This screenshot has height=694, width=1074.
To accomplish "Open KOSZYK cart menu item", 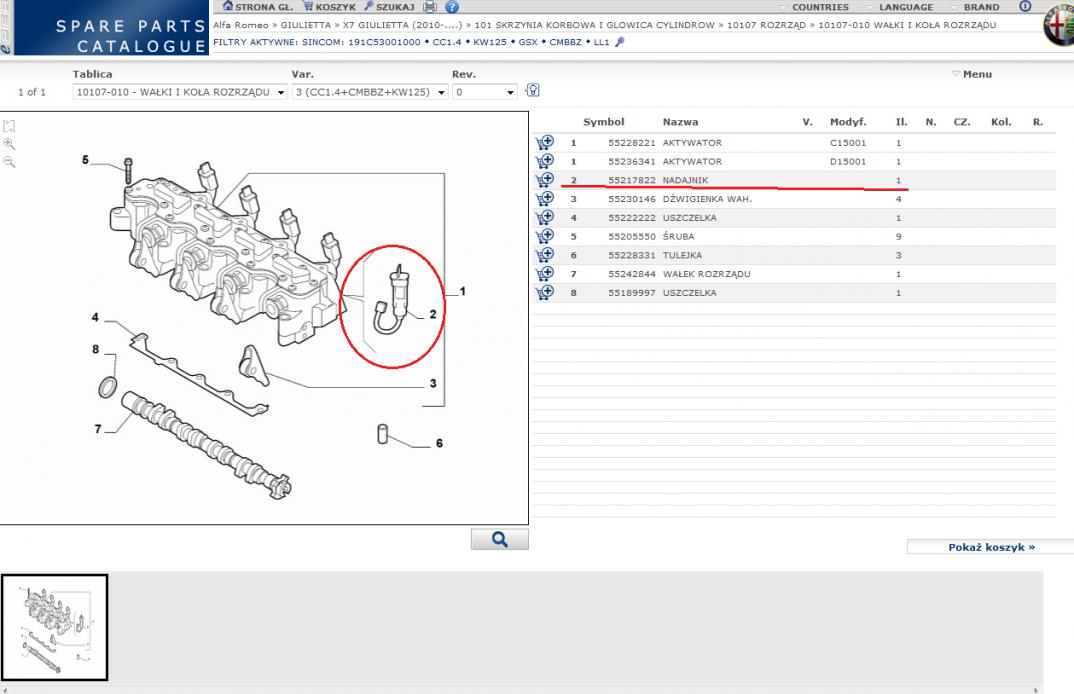I will pyautogui.click(x=329, y=7).
